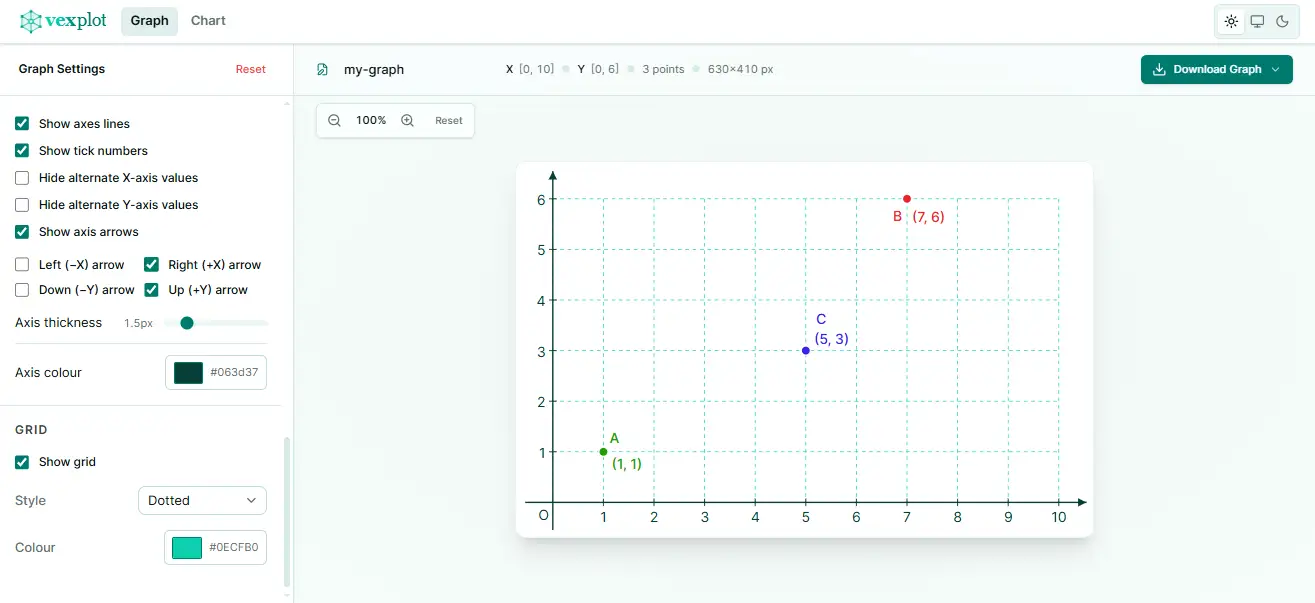Switch to the Chart tab
Screen dimensions: 1315x603
pyautogui.click(x=208, y=21)
